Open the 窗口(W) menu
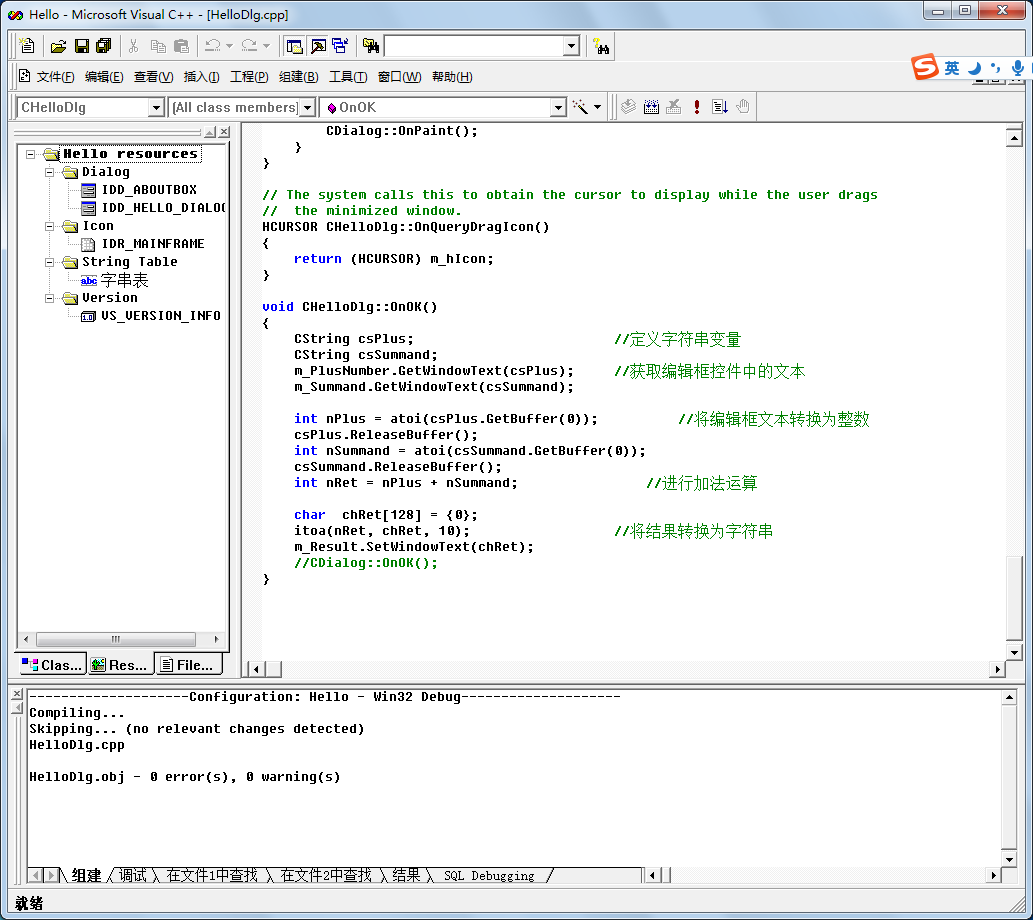The image size is (1033, 920). (399, 77)
